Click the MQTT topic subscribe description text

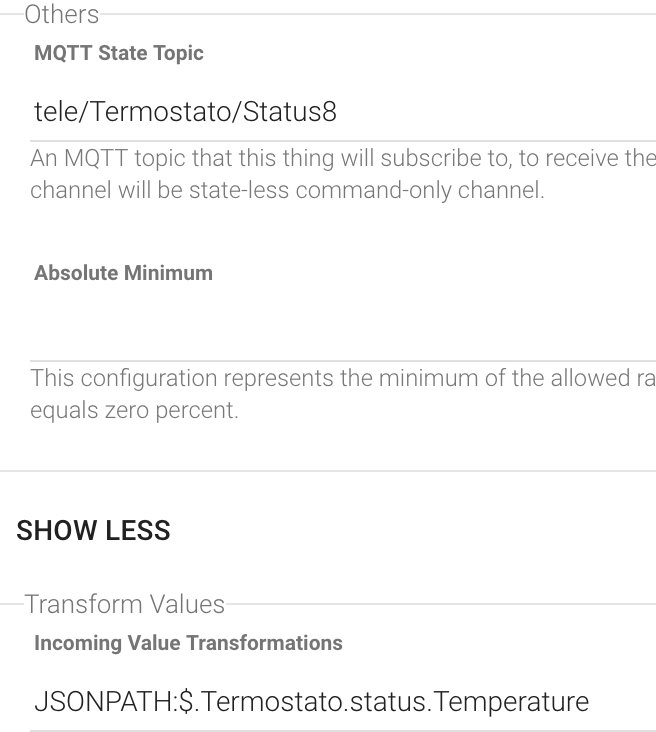click(343, 174)
